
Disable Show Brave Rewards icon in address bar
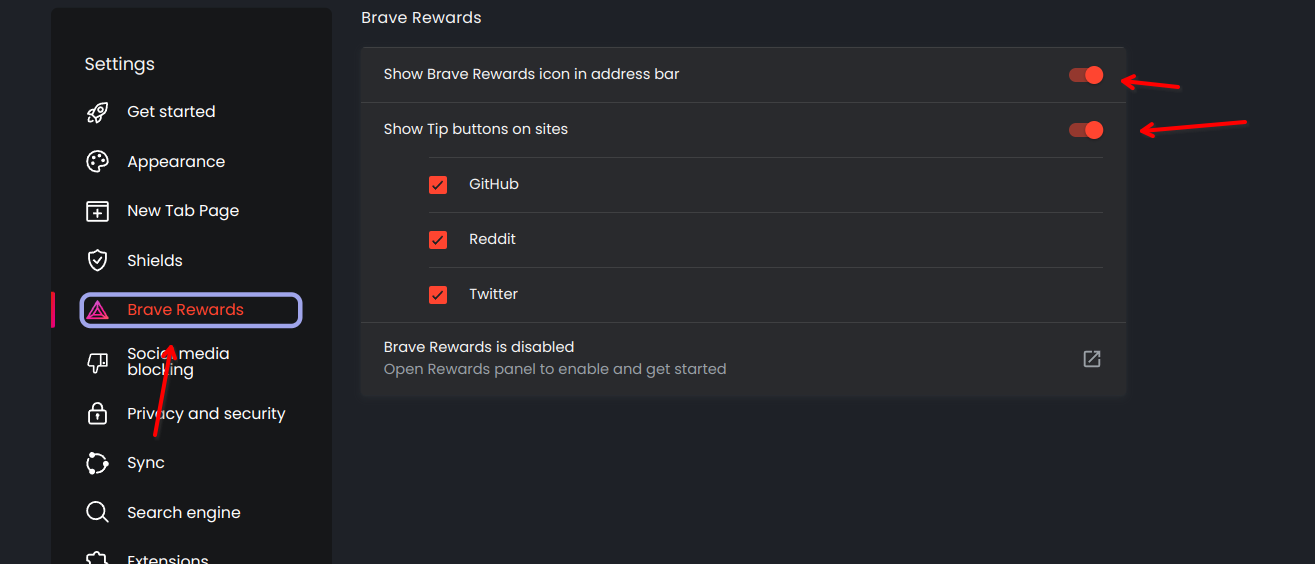pyautogui.click(x=1086, y=75)
